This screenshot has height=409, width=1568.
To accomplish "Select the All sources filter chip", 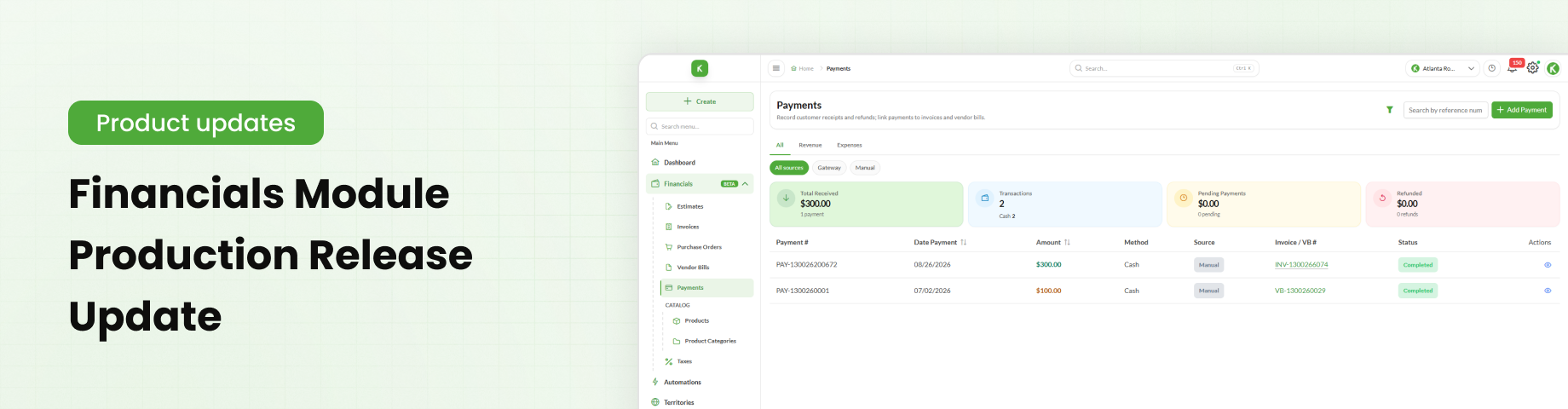I will tap(789, 168).
